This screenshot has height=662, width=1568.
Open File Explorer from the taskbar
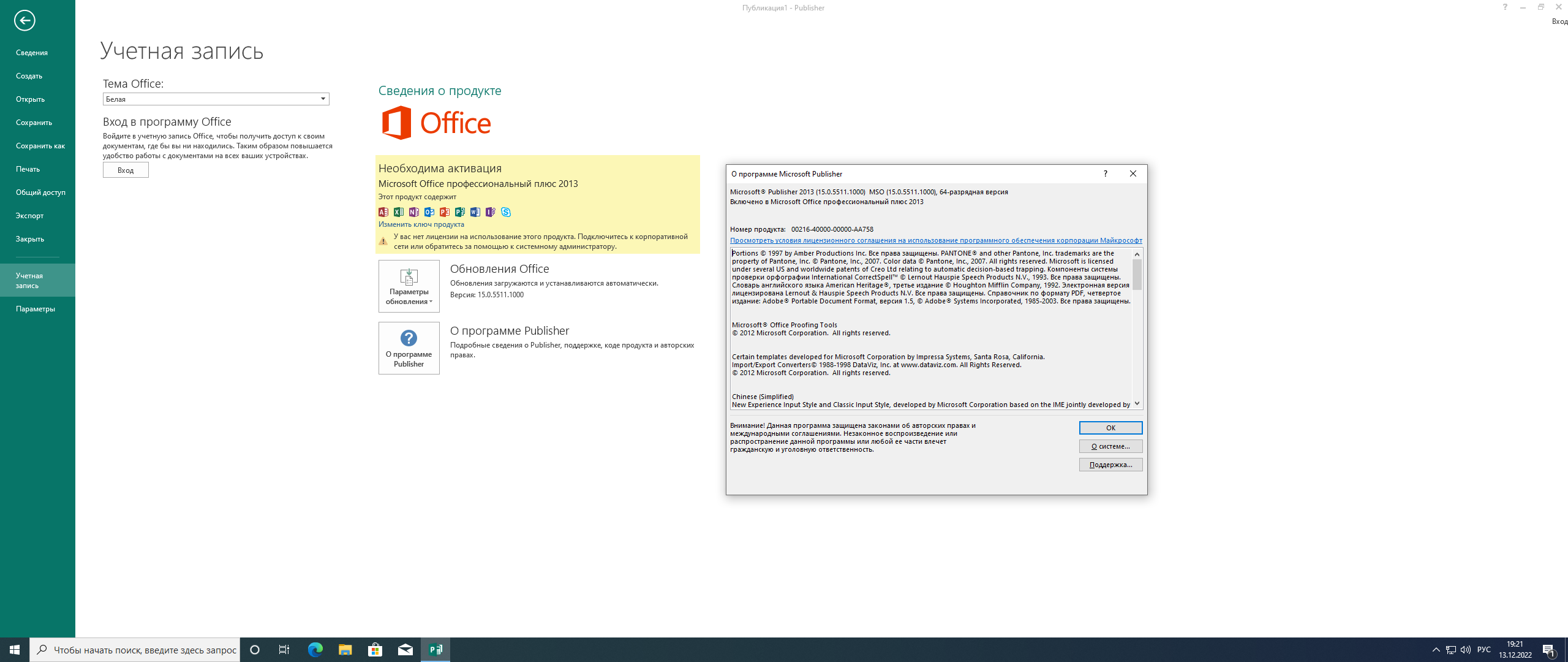[345, 650]
